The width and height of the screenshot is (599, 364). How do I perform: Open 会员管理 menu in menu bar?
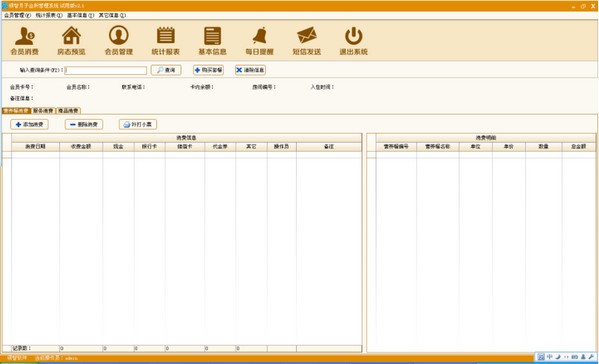point(17,15)
